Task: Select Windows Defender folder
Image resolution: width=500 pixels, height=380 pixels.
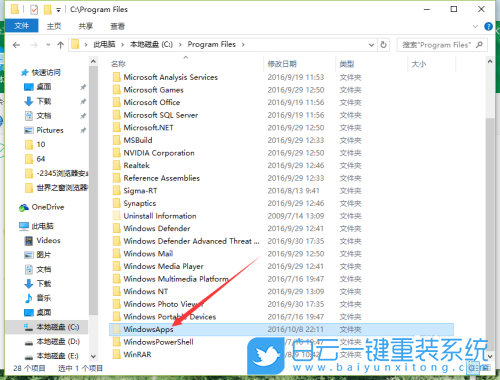Action: tap(157, 228)
